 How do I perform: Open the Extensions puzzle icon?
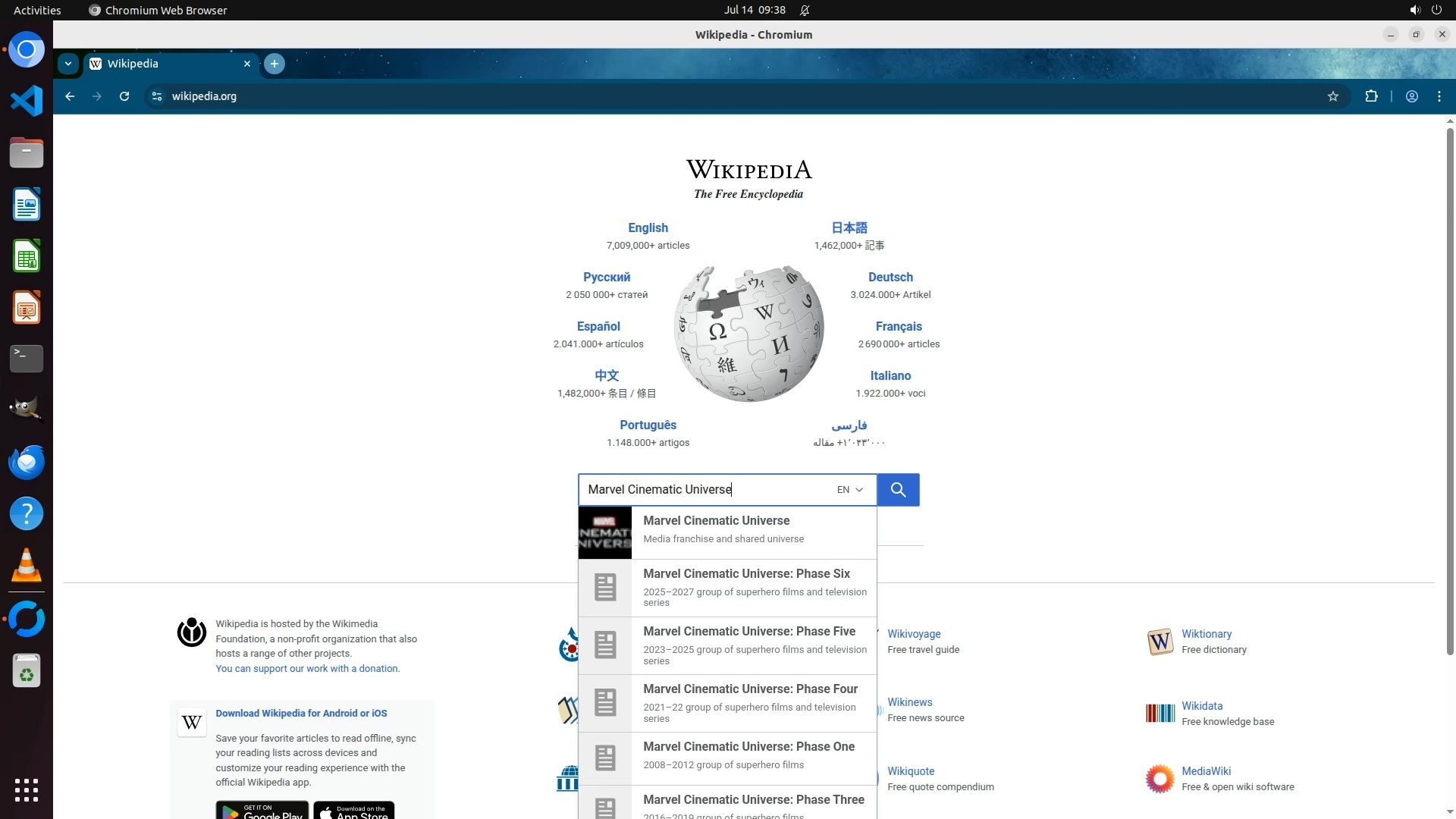[x=1371, y=96]
